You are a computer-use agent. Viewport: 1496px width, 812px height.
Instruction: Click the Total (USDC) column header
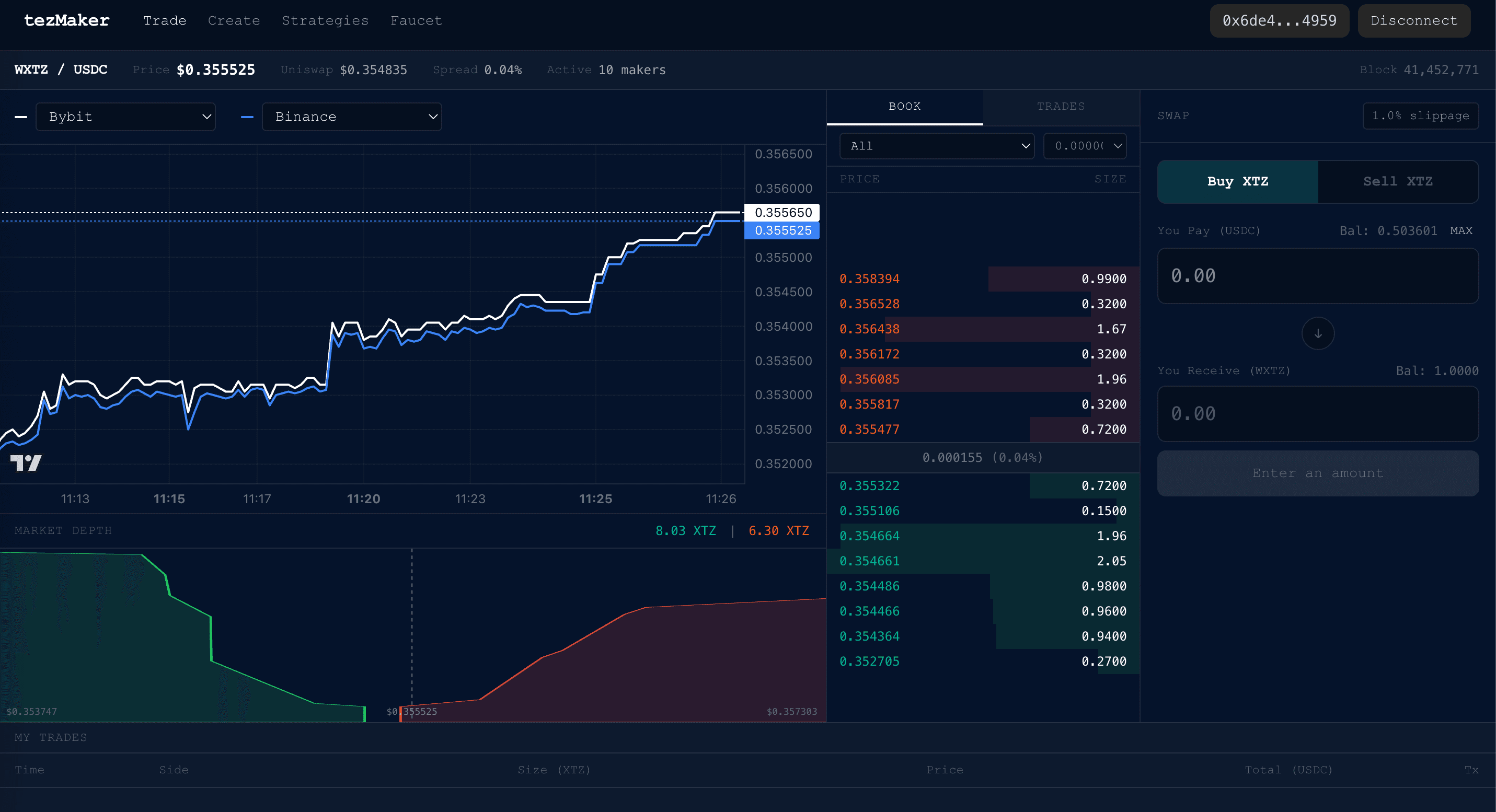[x=1288, y=770]
